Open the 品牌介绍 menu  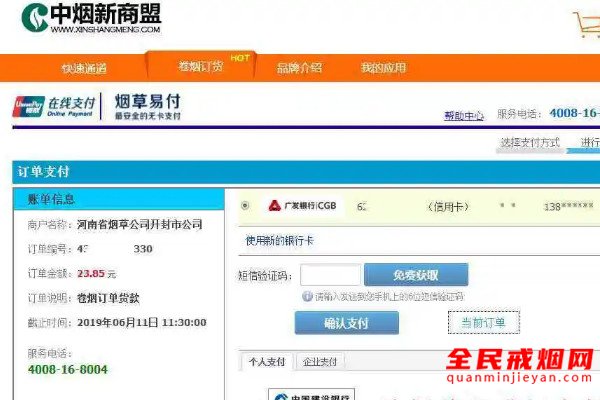coord(299,68)
